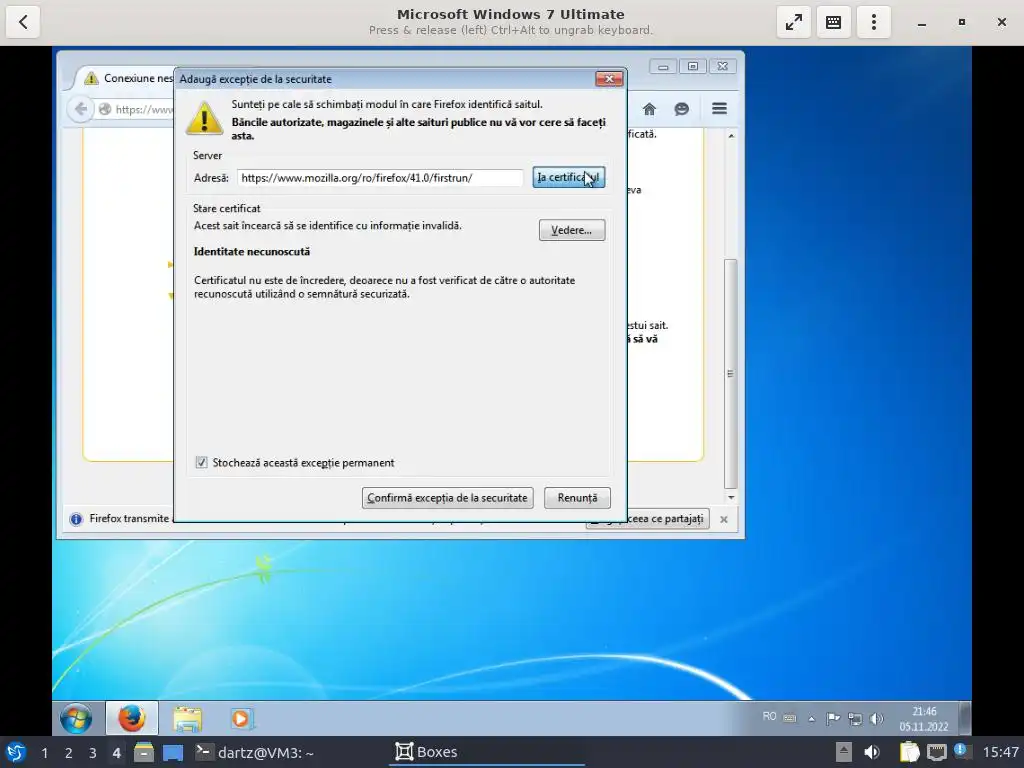Click Firefox window minimize button
The image size is (1024, 768).
[663, 67]
